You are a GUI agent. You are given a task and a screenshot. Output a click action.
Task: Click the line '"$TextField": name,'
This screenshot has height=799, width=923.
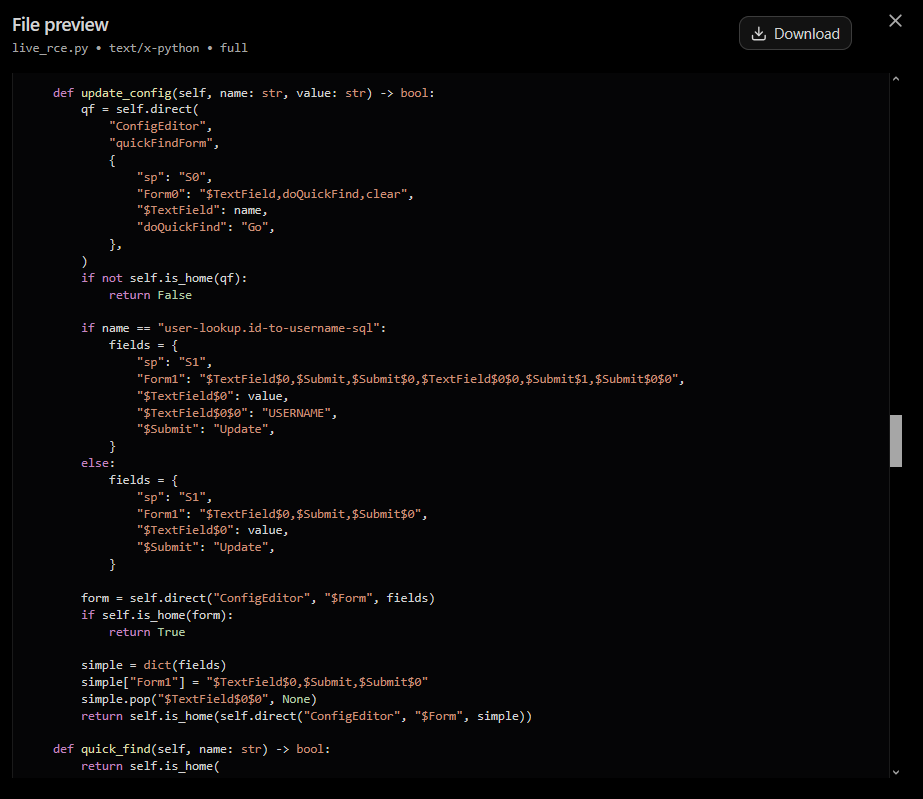pos(202,210)
